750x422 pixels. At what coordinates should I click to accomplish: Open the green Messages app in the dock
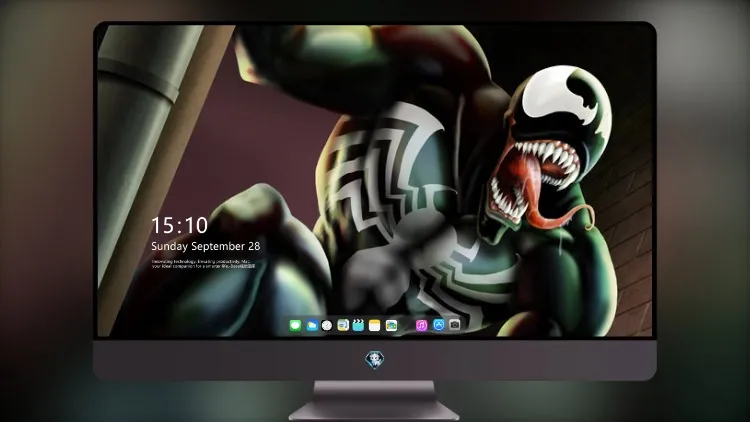coord(295,325)
